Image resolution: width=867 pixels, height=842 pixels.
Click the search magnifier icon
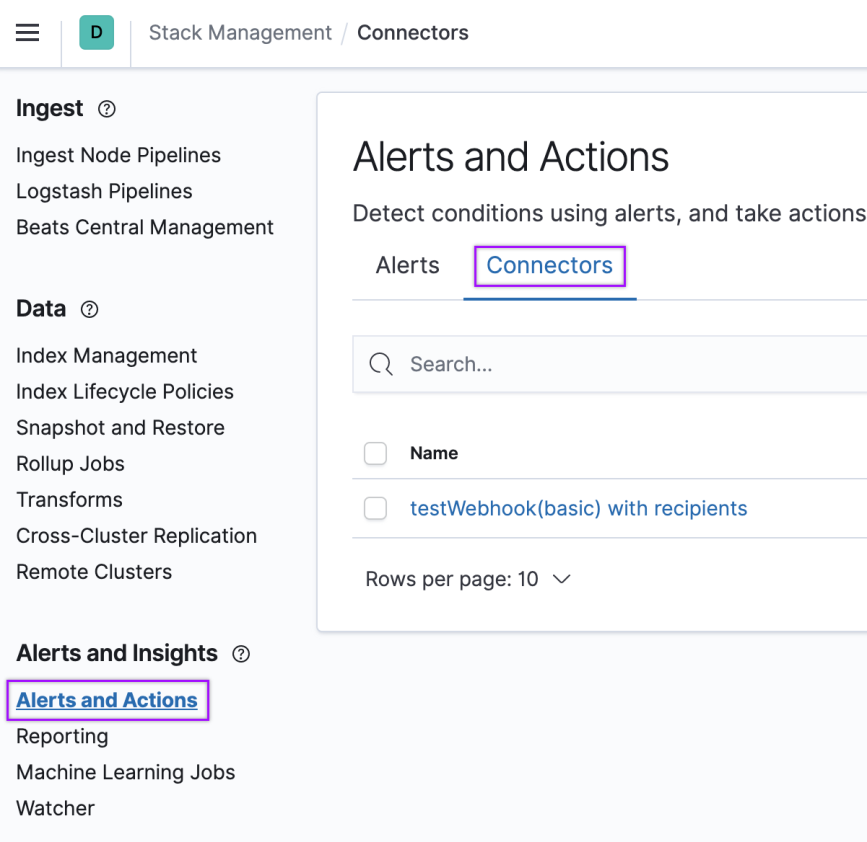(380, 364)
